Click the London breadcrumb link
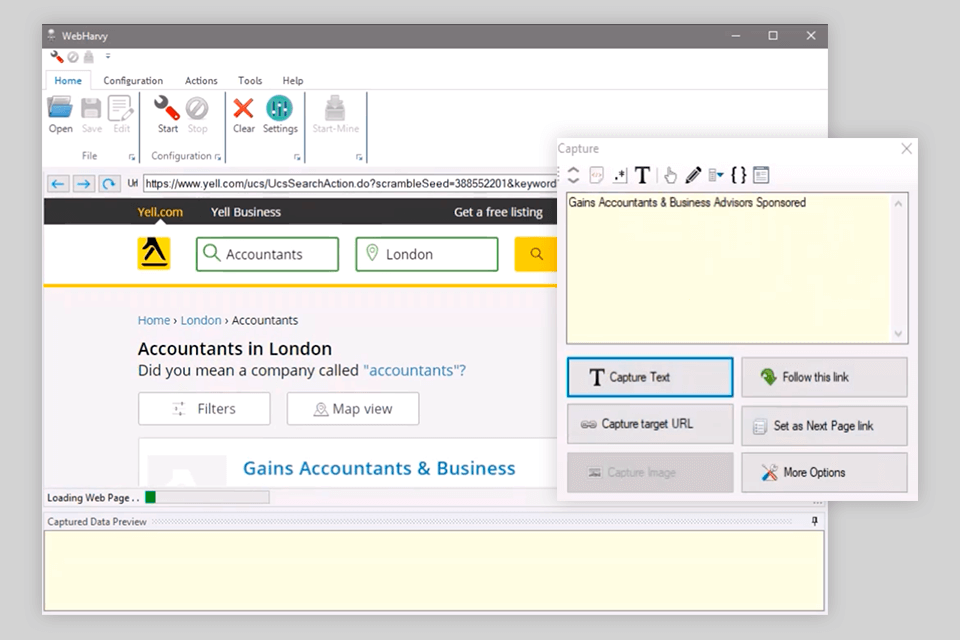 click(x=201, y=320)
